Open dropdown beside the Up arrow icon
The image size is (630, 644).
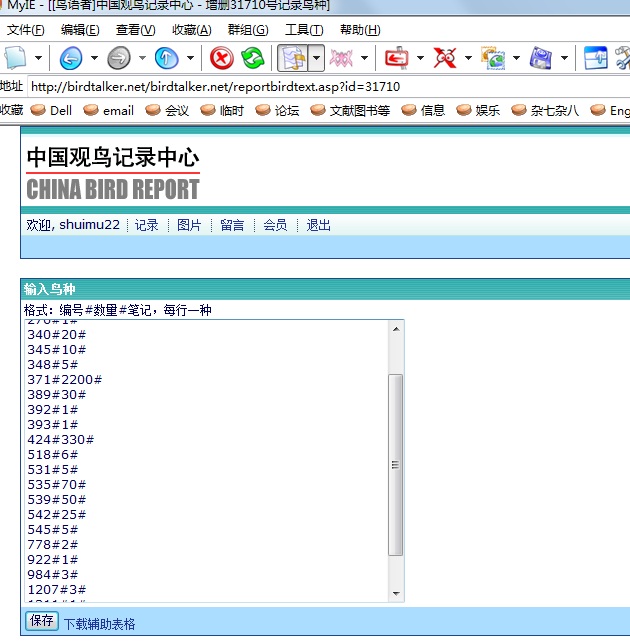pos(190,58)
